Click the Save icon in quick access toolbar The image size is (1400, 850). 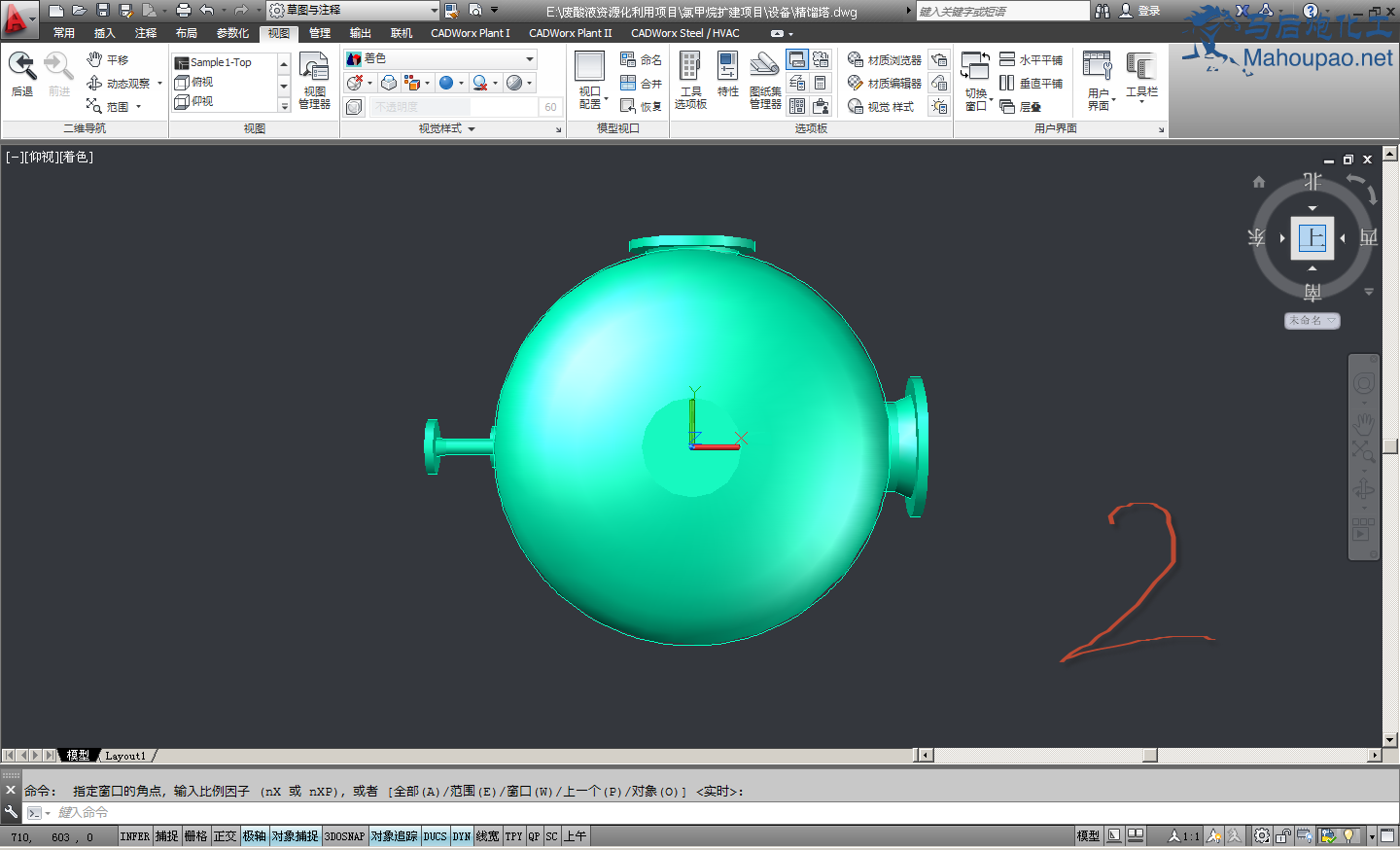[103, 11]
